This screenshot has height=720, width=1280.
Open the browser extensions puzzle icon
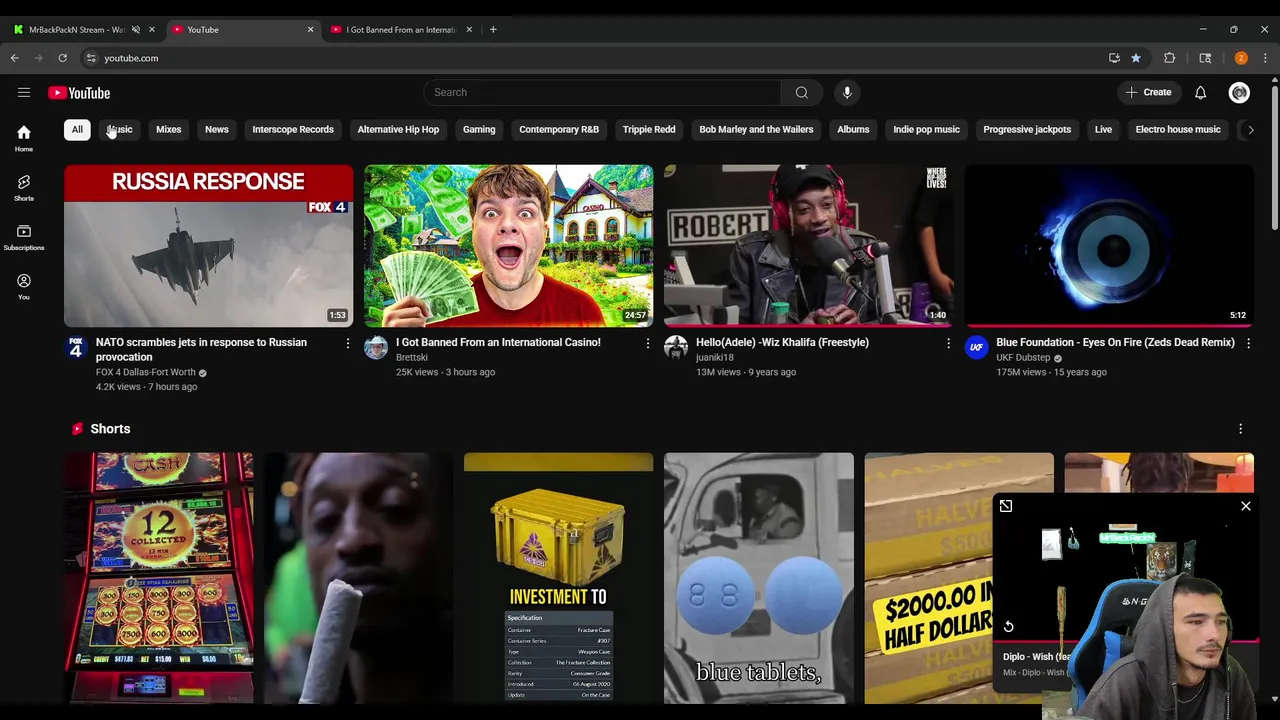coord(1169,58)
